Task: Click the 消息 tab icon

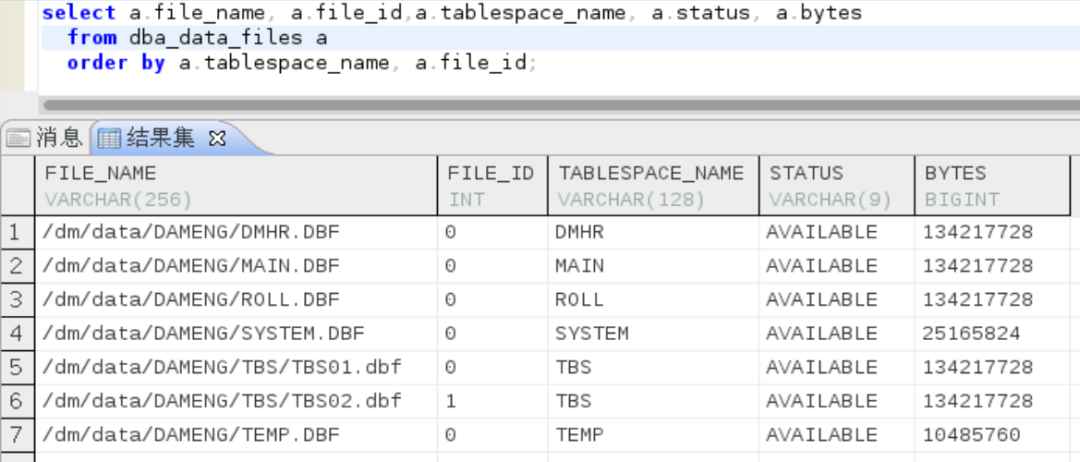Action: click(x=18, y=139)
